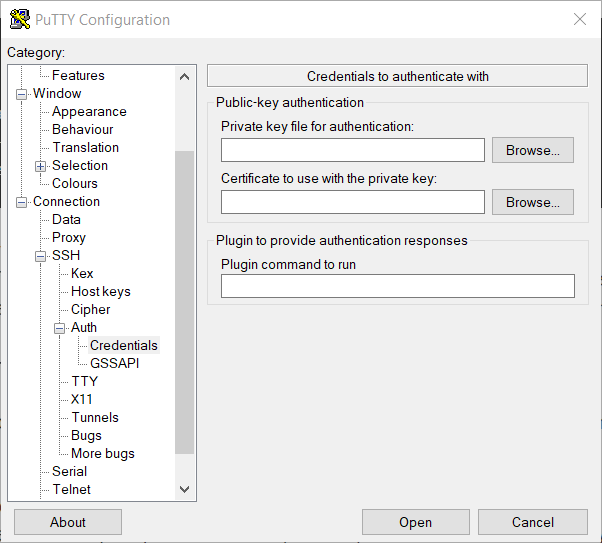Screen dimensions: 602x543
Task: Collapse the Auth tree node
Action: pos(59,328)
